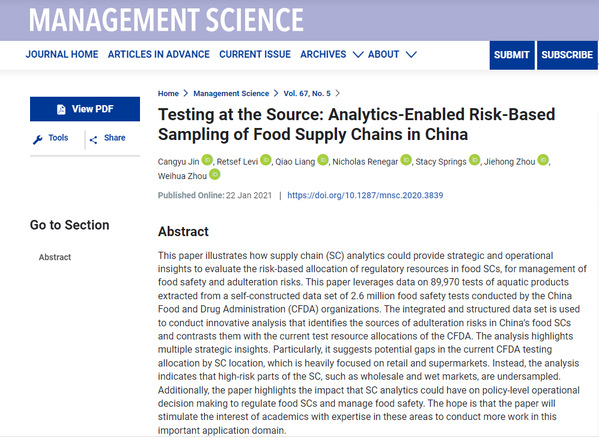Click the Share icon

[x=93, y=140]
